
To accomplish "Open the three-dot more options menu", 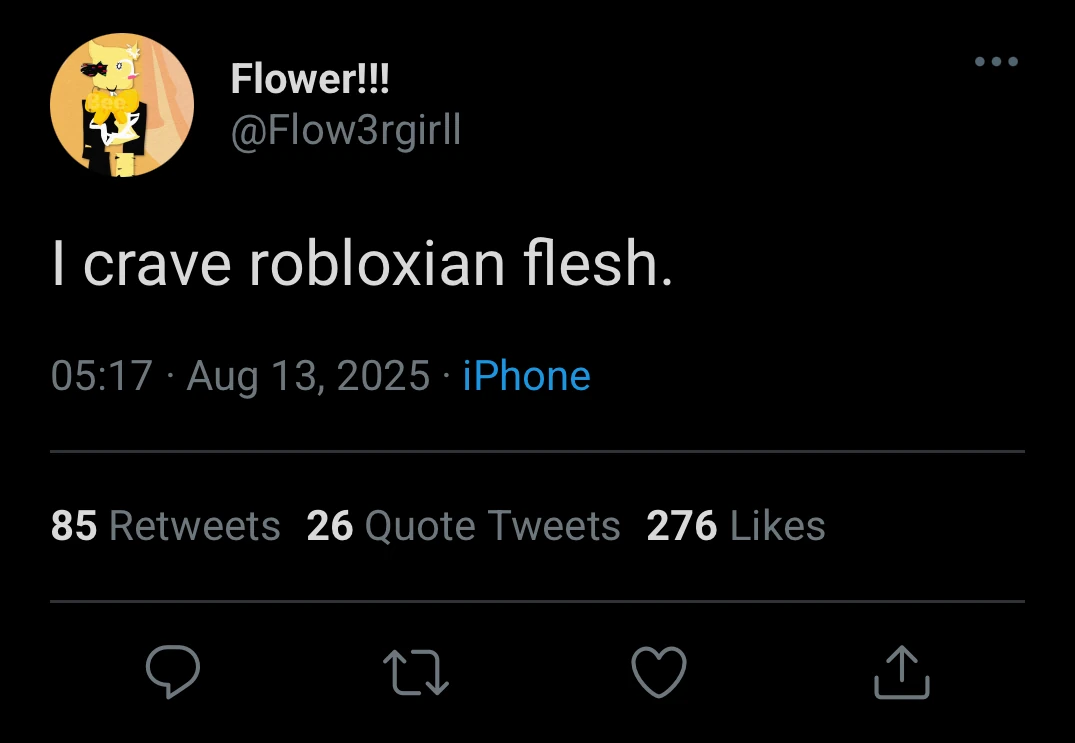I will pos(996,62).
